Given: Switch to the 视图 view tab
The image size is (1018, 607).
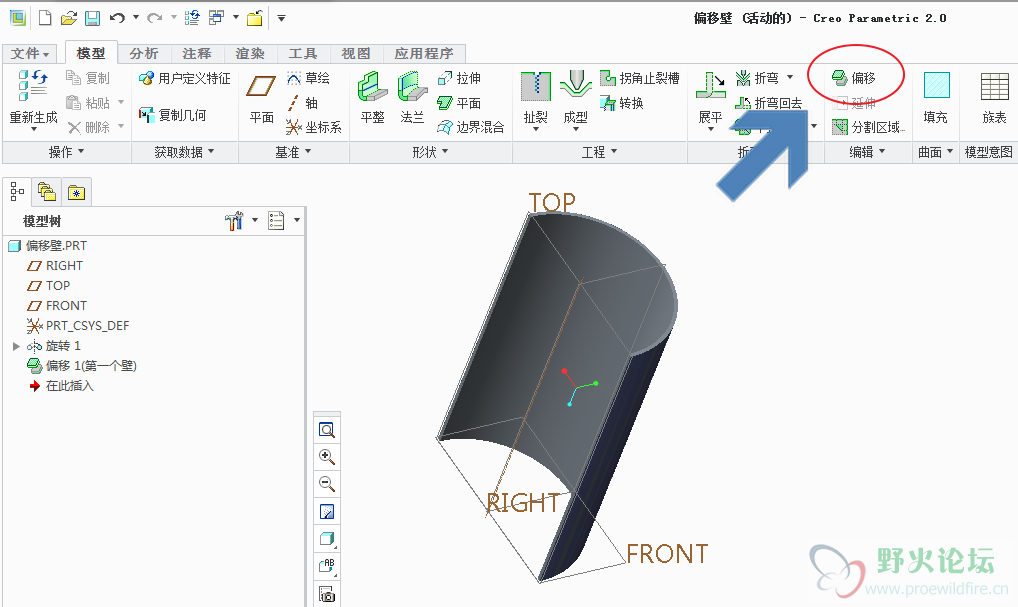Looking at the screenshot, I should click(356, 53).
